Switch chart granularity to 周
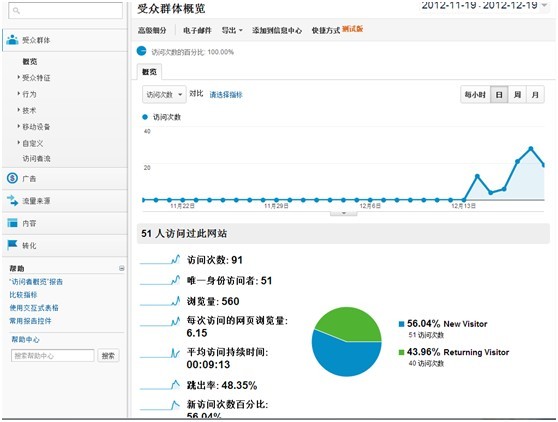This screenshot has height=422, width=558. coord(517,95)
